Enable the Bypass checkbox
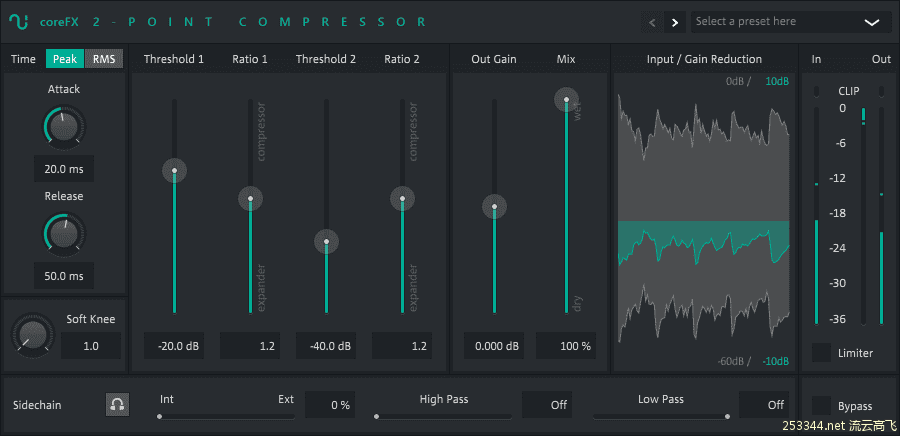The image size is (900, 436). click(821, 406)
